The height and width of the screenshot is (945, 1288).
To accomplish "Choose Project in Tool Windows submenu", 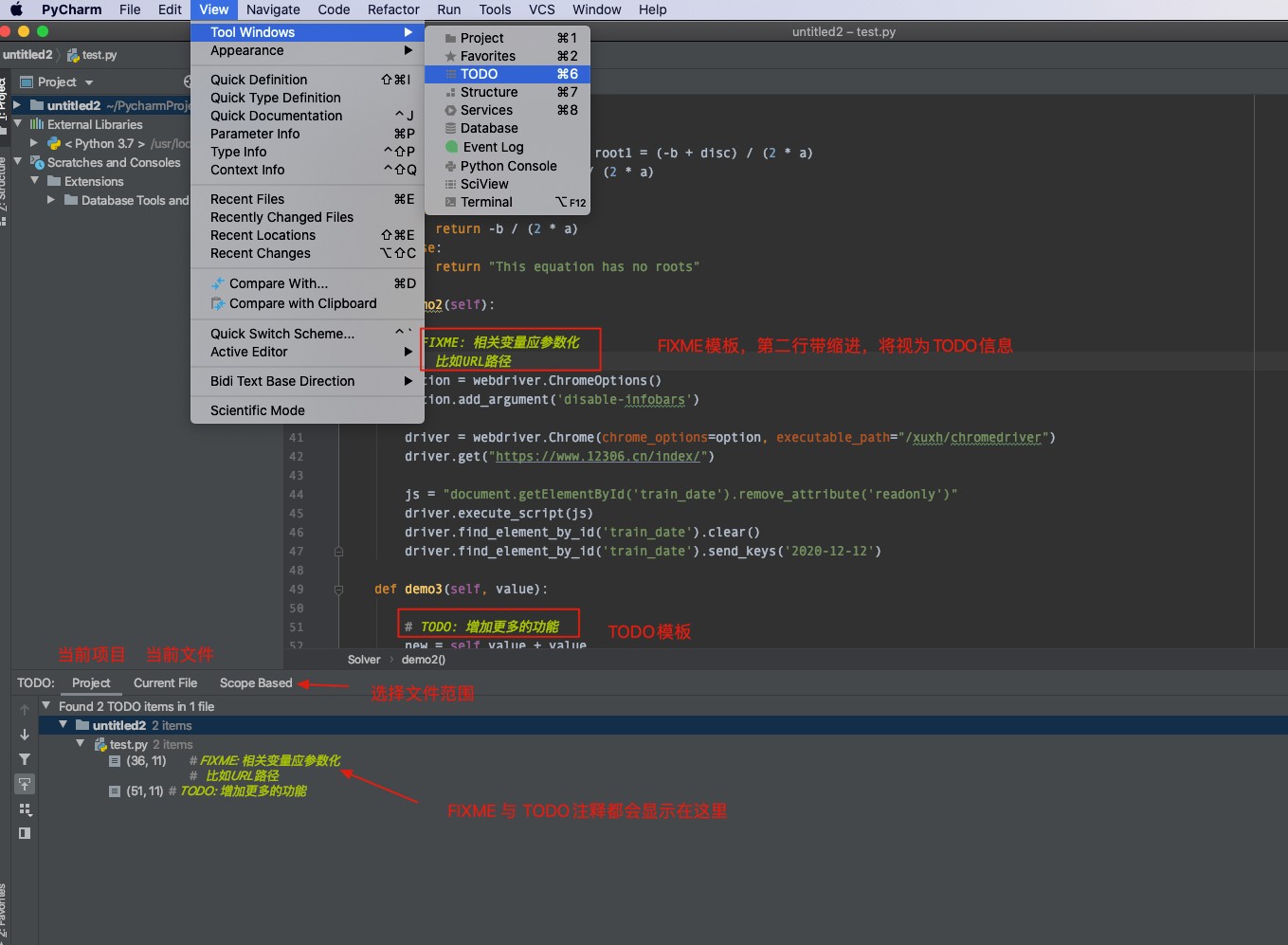I will pyautogui.click(x=507, y=38).
